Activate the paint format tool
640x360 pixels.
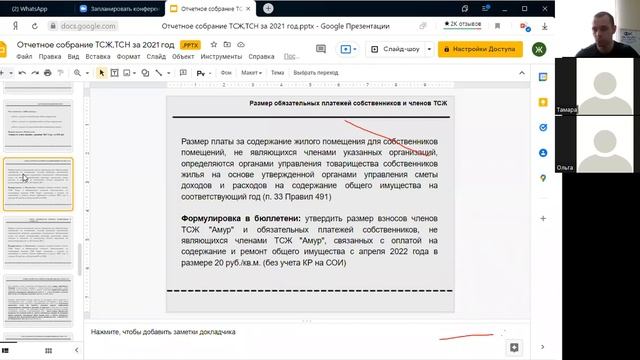[60, 73]
